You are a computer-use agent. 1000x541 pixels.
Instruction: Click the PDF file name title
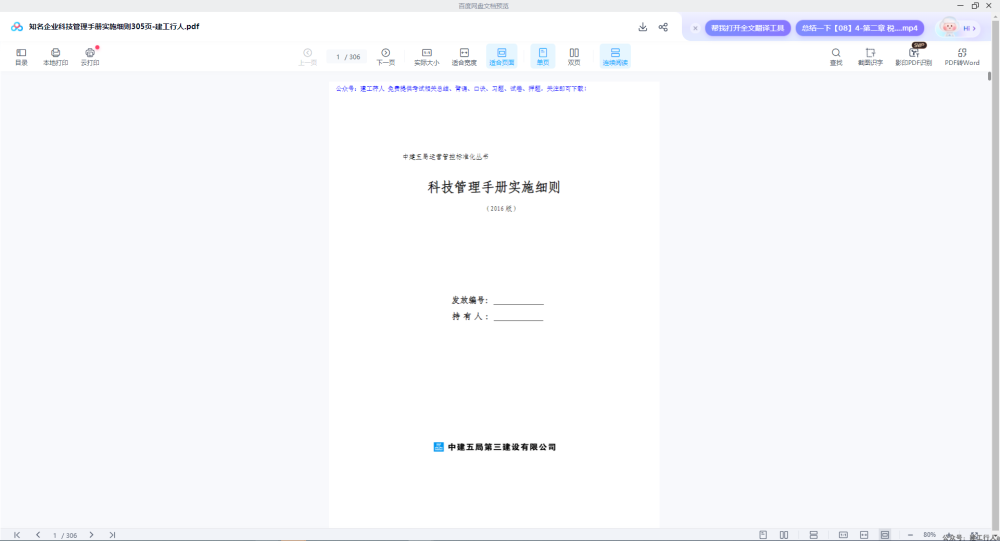coord(114,27)
